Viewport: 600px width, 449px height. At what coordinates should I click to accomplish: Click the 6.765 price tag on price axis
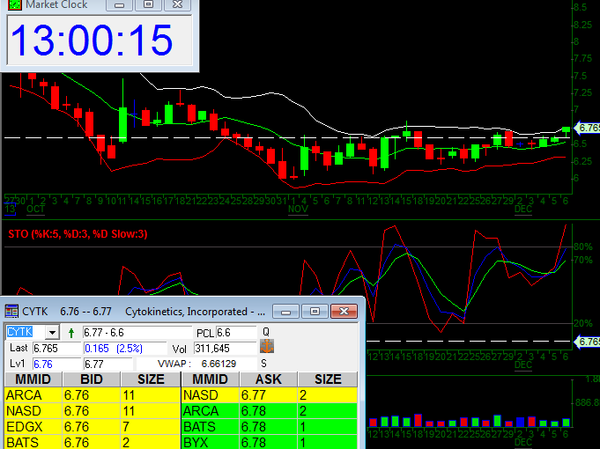(x=587, y=129)
